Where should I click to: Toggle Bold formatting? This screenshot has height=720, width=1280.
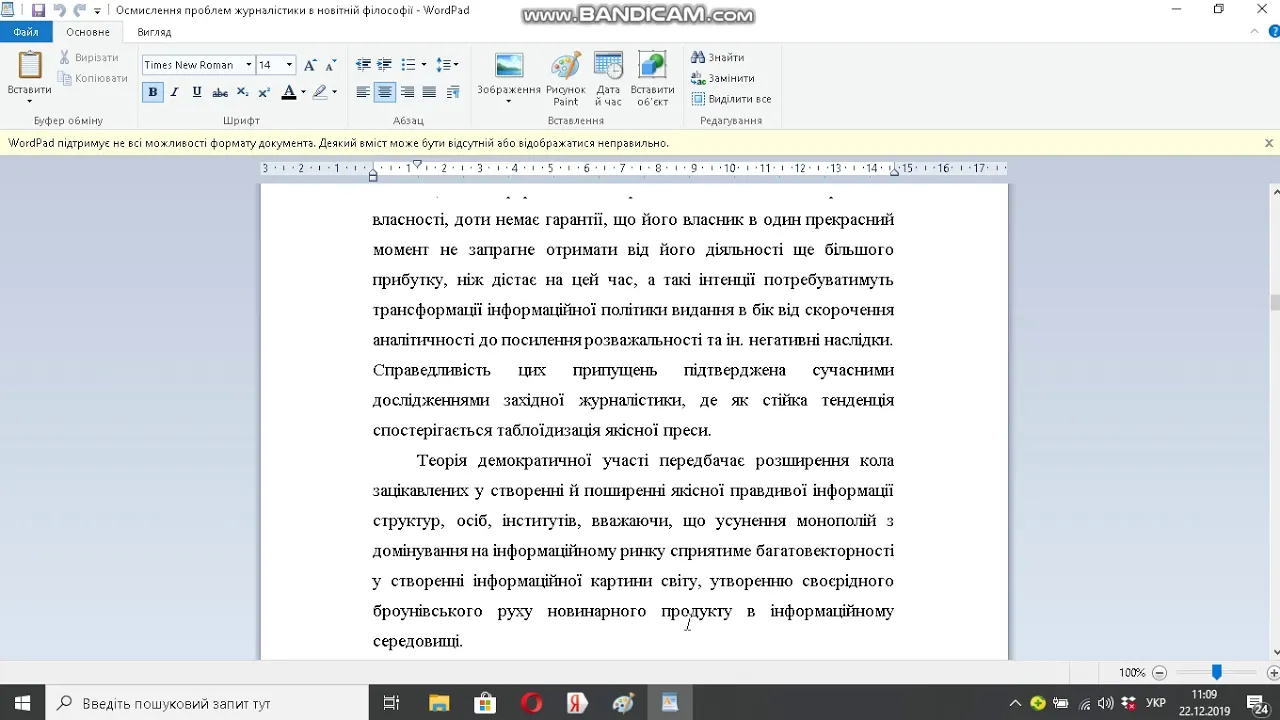coord(152,92)
